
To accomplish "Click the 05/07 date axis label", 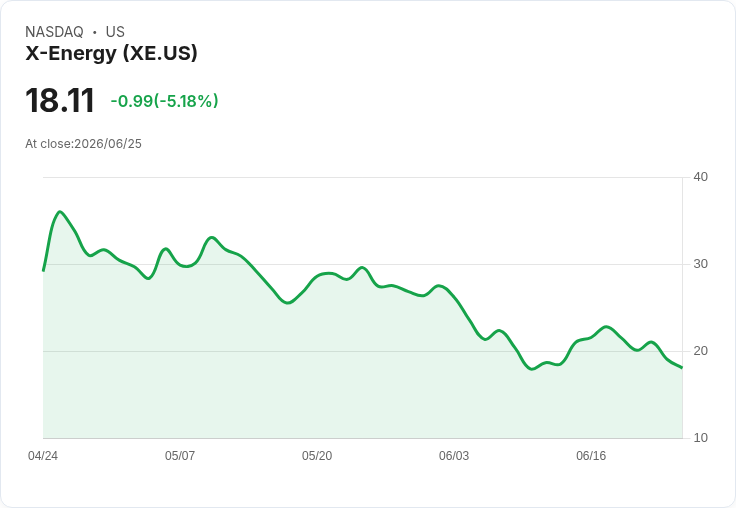I will click(x=180, y=456).
